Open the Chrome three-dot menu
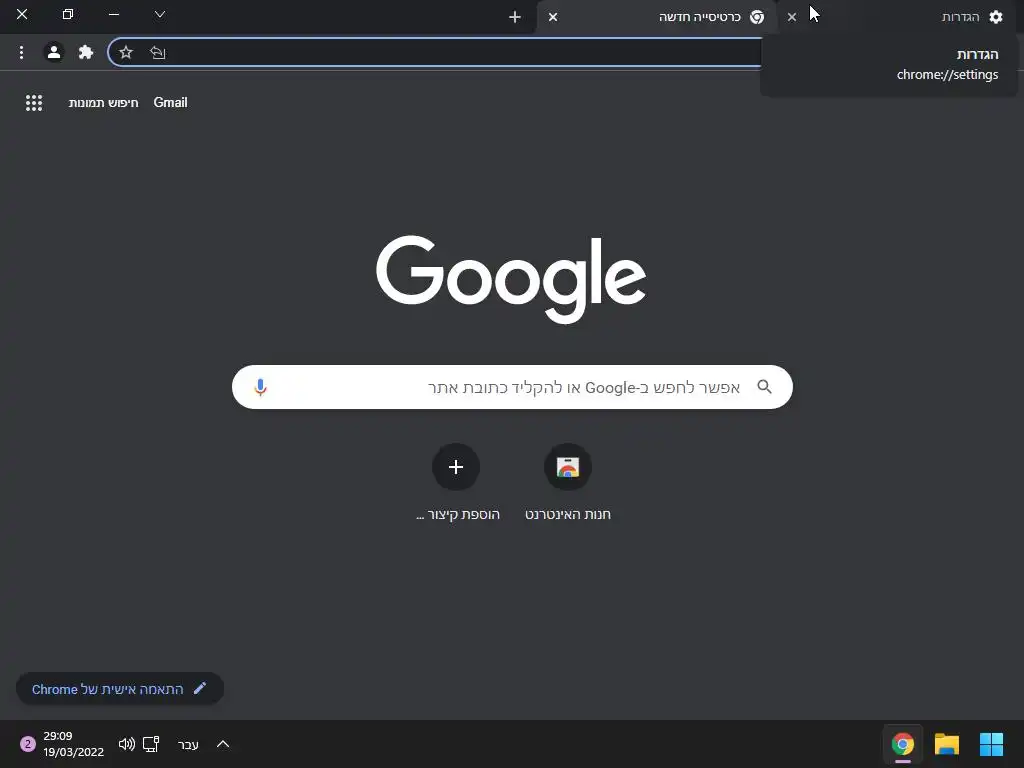Viewport: 1024px width, 768px height. coord(22,52)
